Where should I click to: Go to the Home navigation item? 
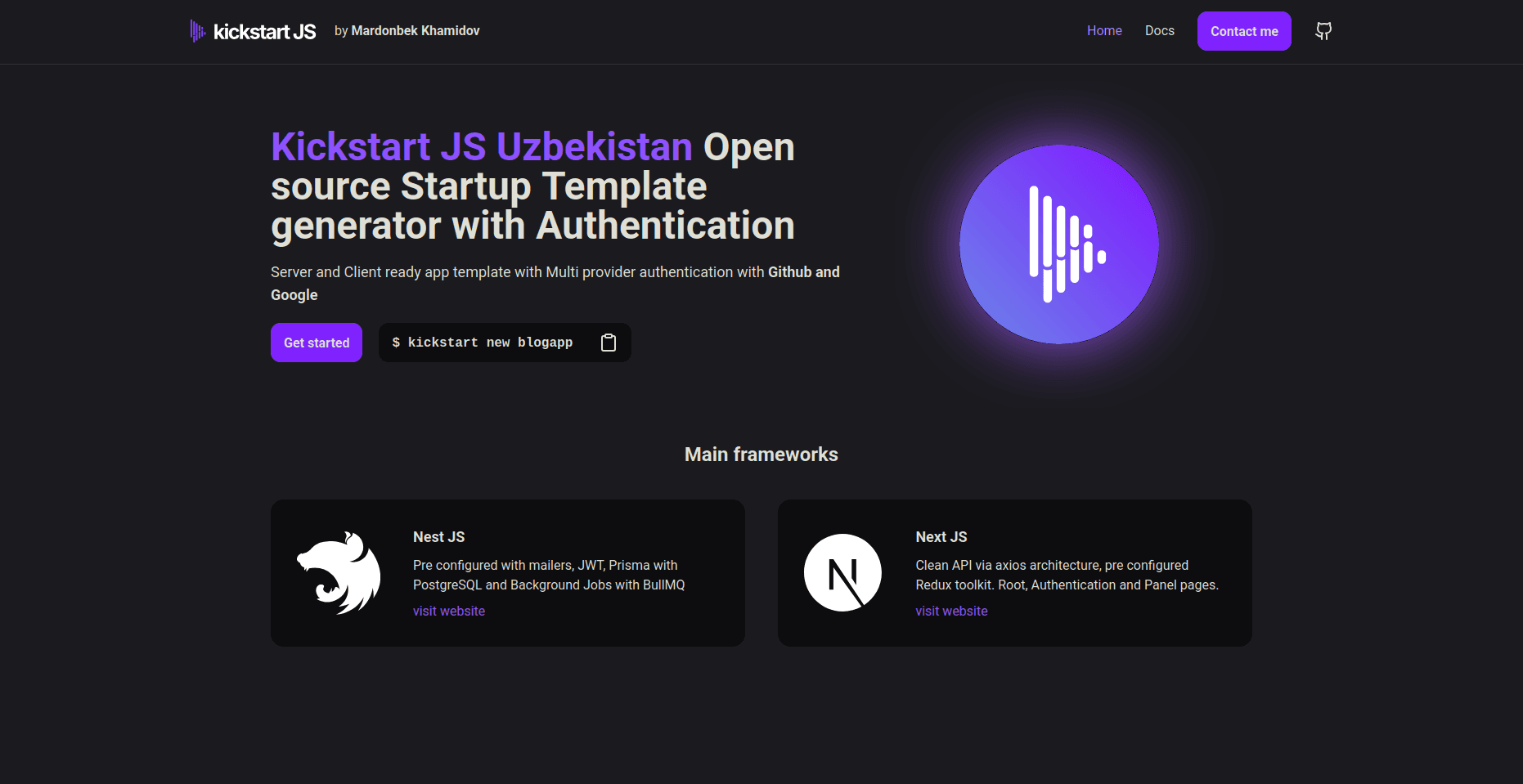pos(1103,31)
